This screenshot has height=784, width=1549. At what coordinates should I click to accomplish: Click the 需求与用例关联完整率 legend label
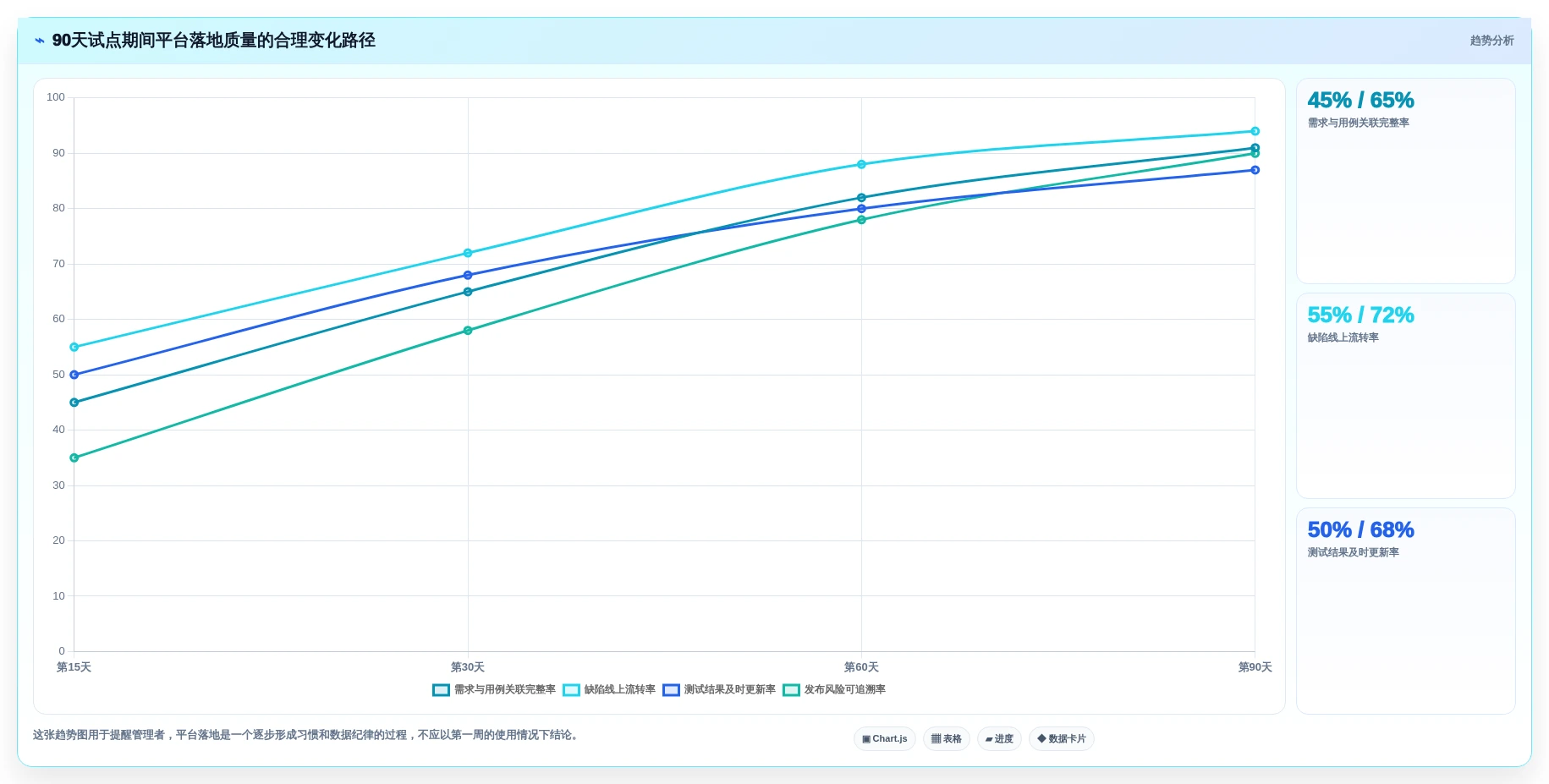[x=505, y=690]
